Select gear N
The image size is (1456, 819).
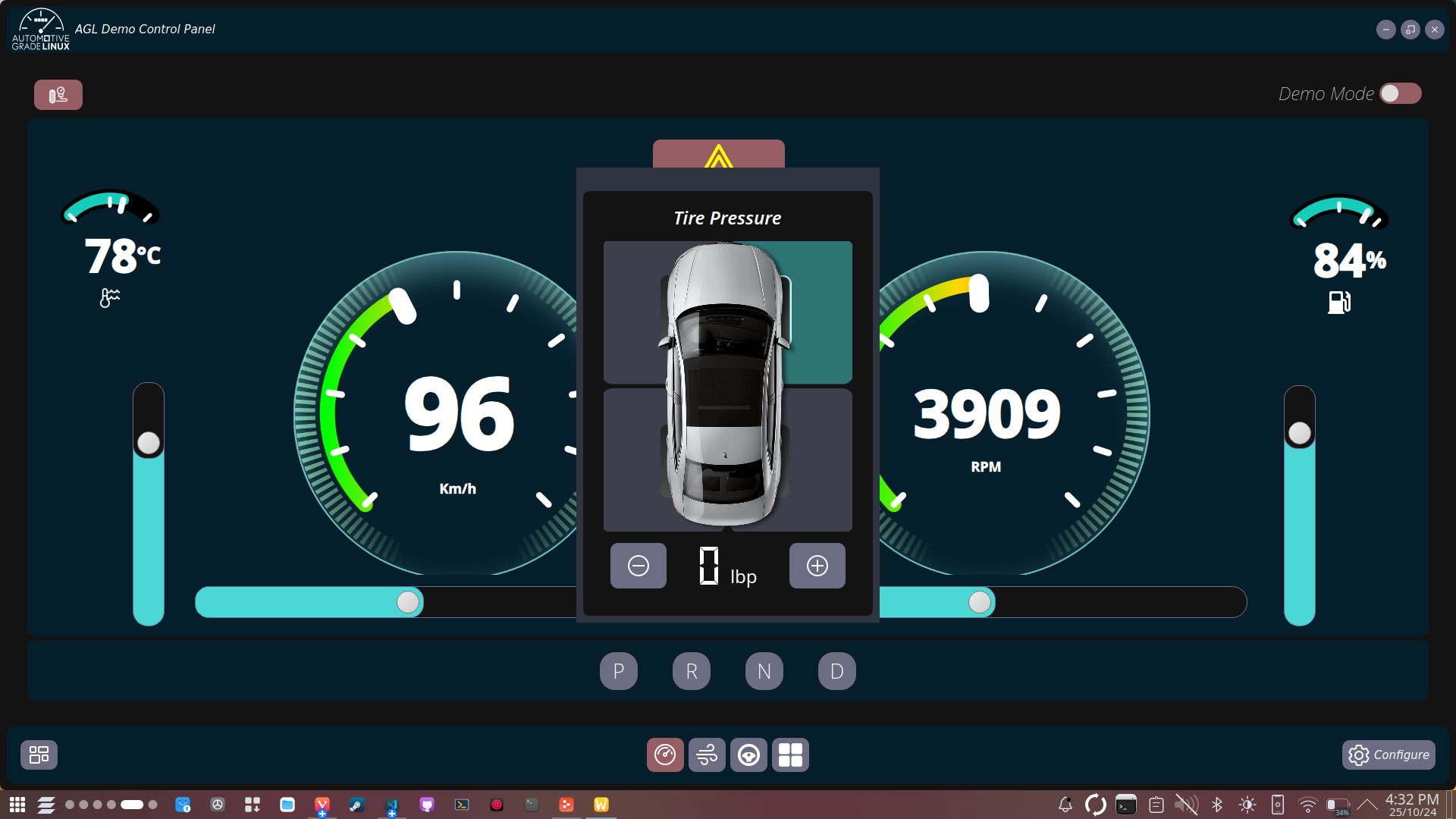(764, 671)
